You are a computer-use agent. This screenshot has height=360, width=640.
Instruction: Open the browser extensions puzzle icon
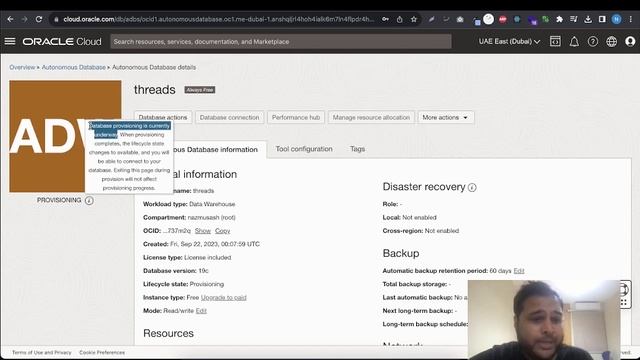click(x=560, y=19)
